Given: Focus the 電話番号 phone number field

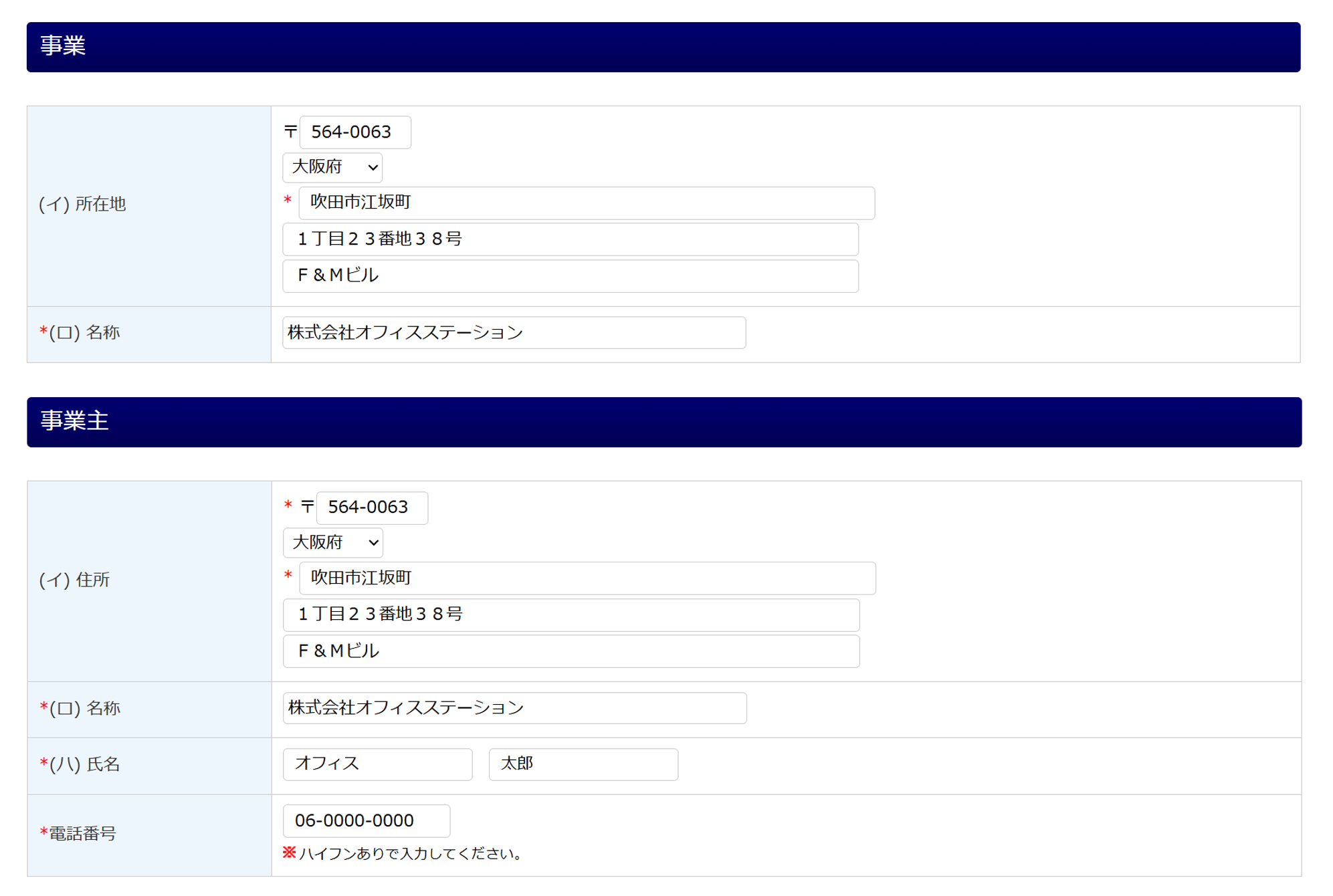Looking at the screenshot, I should (x=366, y=821).
